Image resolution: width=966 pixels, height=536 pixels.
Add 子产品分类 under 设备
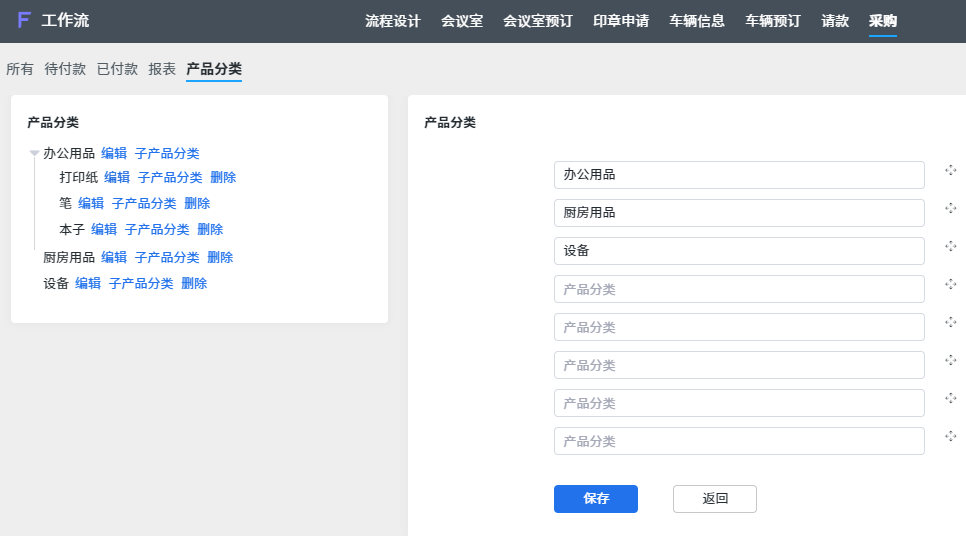point(141,283)
